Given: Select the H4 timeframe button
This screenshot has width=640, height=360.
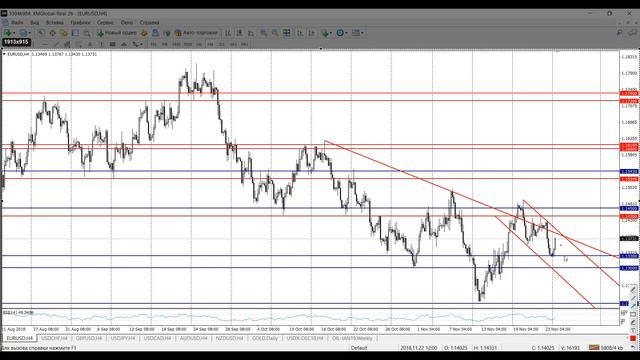Looking at the screenshot, I should coord(210,44).
